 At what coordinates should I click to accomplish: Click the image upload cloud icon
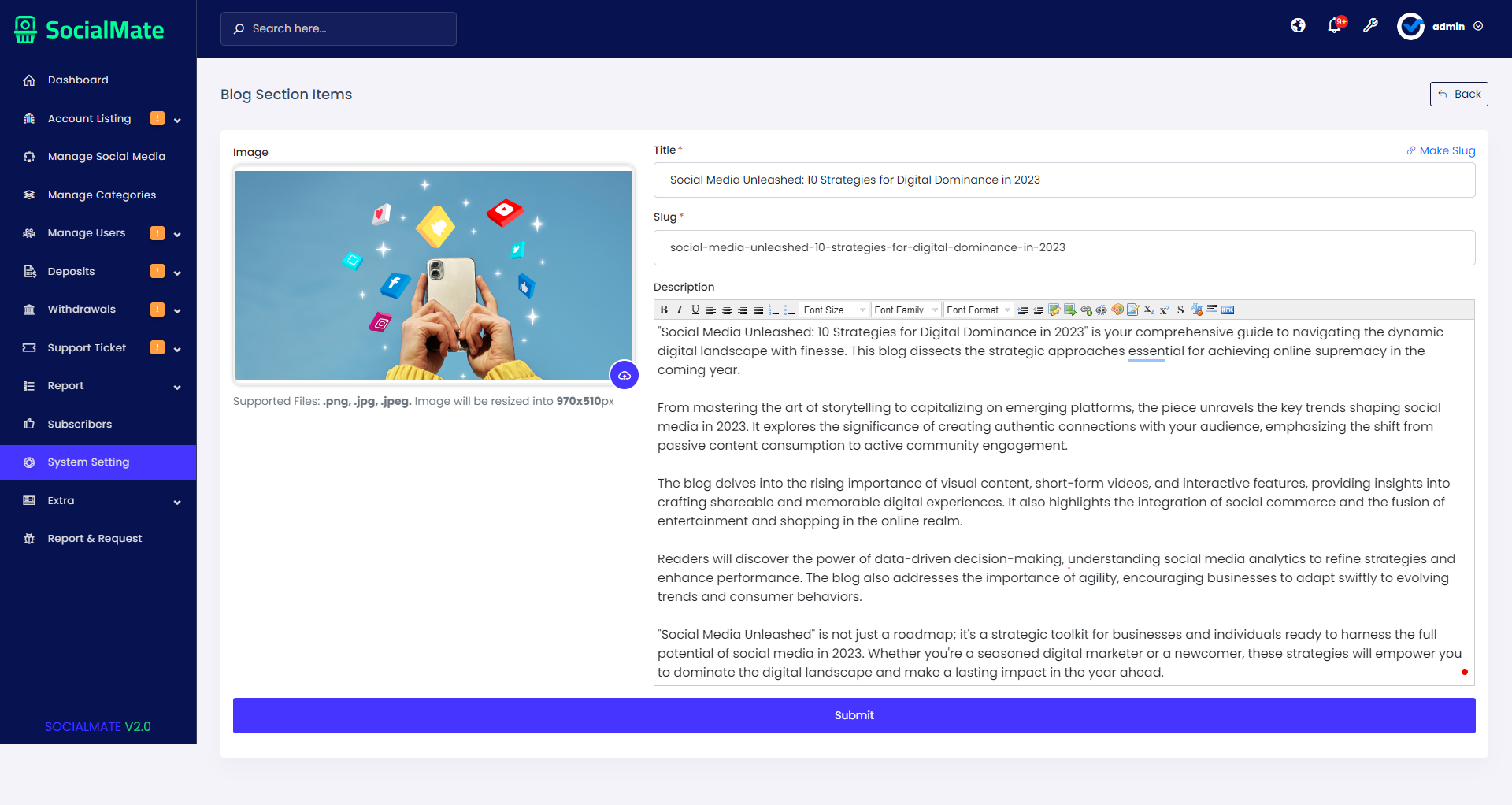624,376
